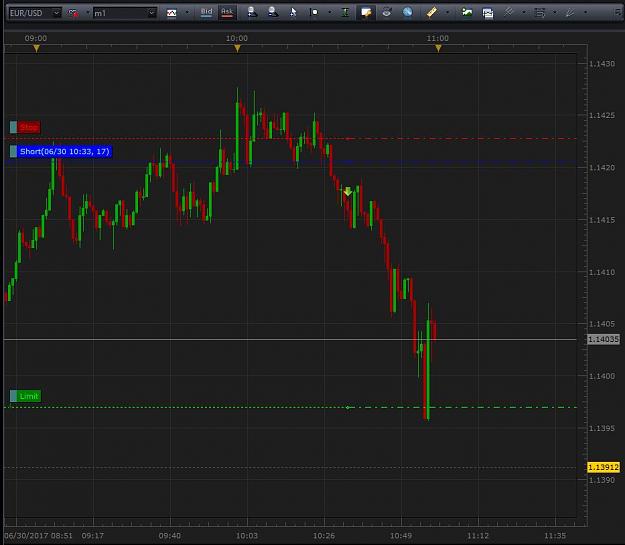The image size is (625, 545).
Task: Click the fan lines drawing tool icon
Action: pyautogui.click(x=570, y=13)
